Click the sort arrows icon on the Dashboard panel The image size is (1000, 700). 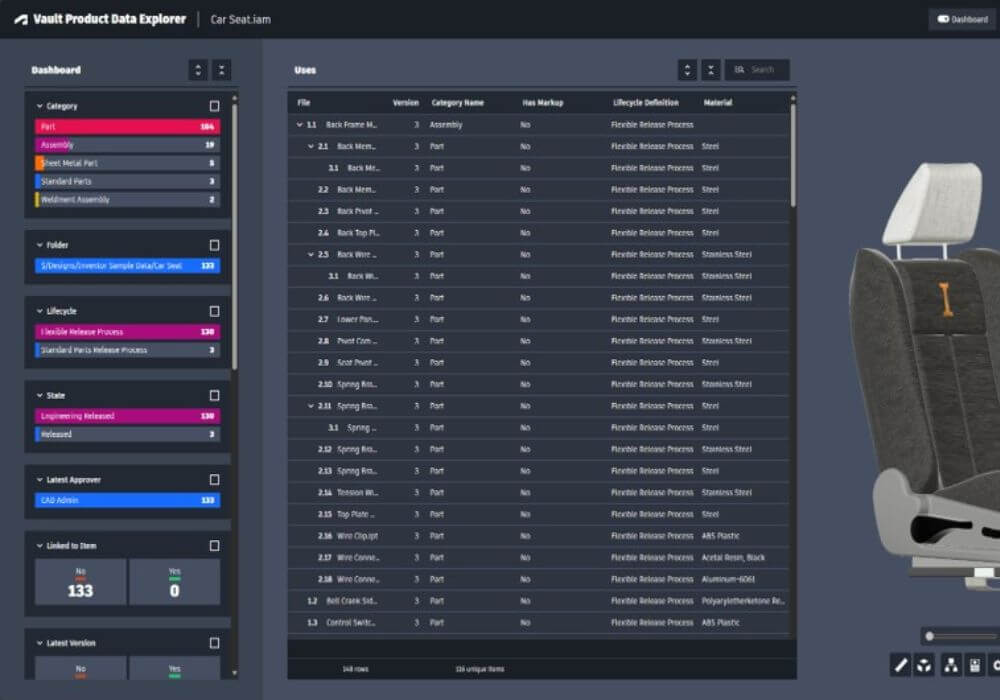click(x=196, y=70)
